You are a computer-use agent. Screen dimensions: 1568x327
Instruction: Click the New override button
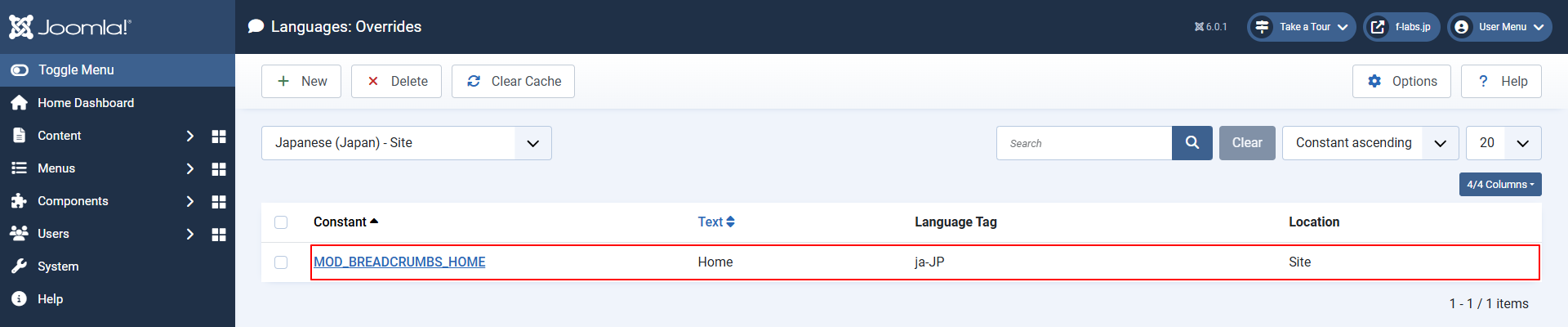(x=301, y=82)
